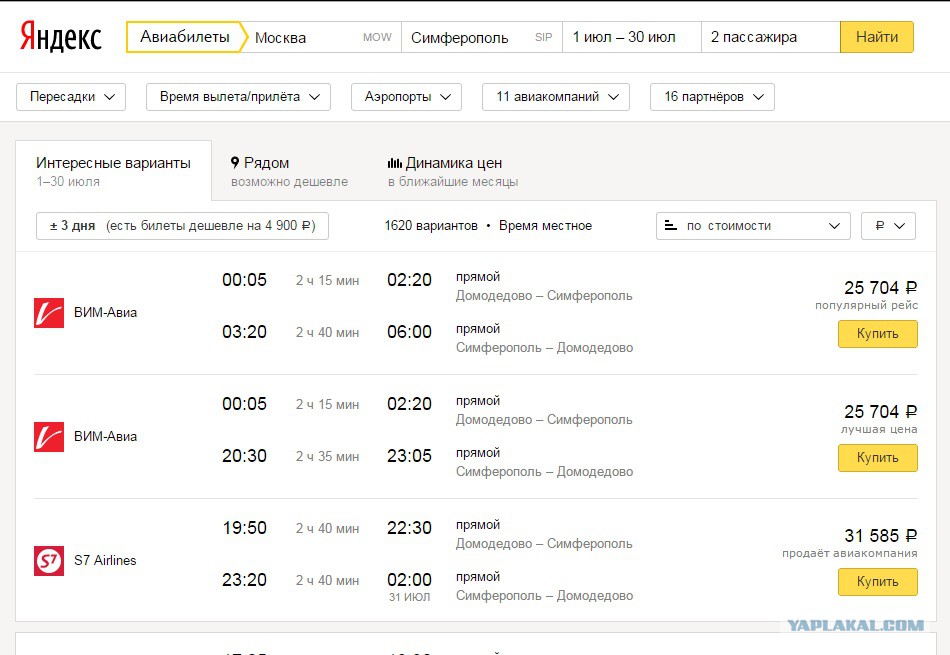Open the ₽ currency selector dropdown
The width and height of the screenshot is (950, 655).
point(888,226)
